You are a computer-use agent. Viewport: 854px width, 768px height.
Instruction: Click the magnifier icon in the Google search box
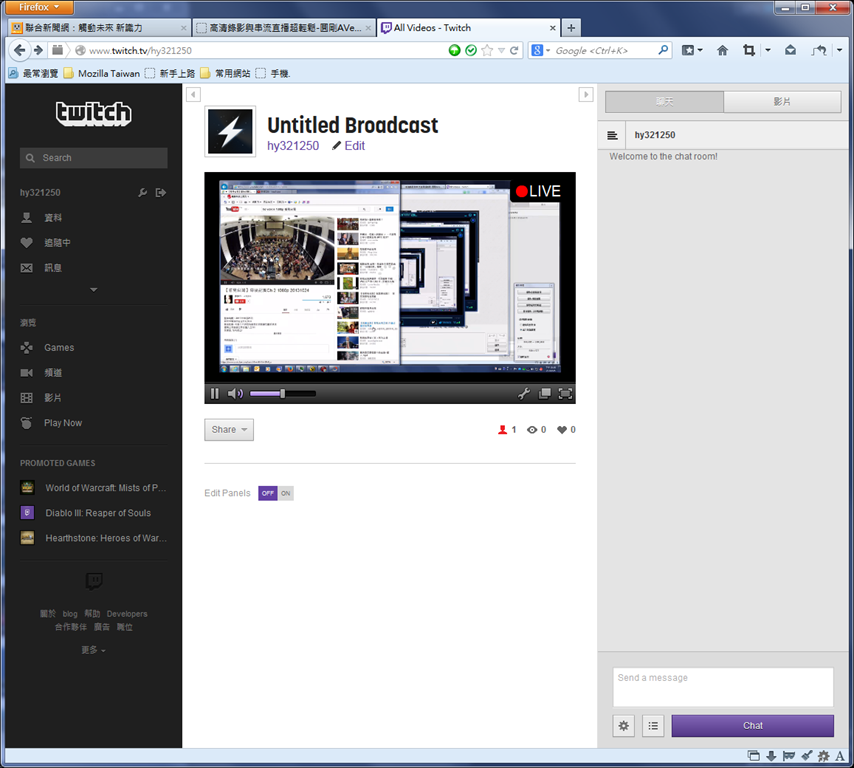point(663,50)
